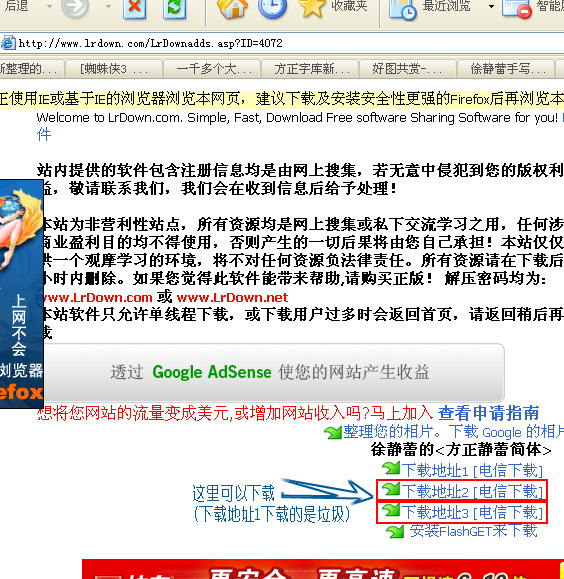The image size is (564, 579).
Task: Click the yellow Firefox recommendation info bar
Action: 282,99
